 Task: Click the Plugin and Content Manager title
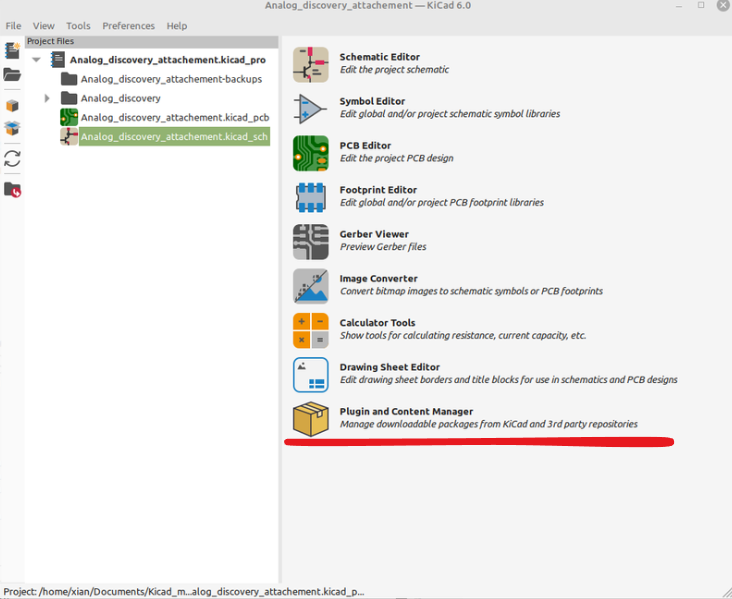point(406,411)
